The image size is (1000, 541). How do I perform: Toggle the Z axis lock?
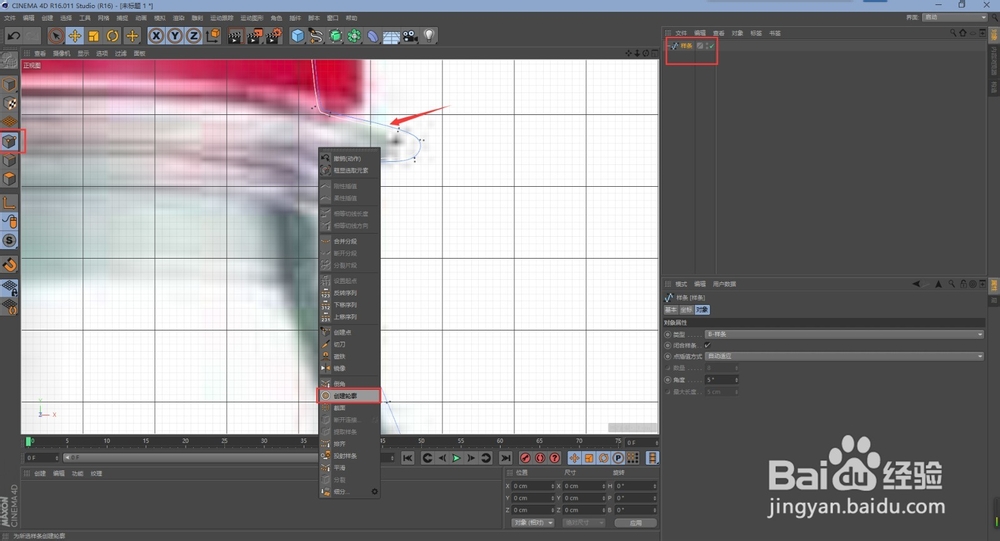tap(193, 36)
